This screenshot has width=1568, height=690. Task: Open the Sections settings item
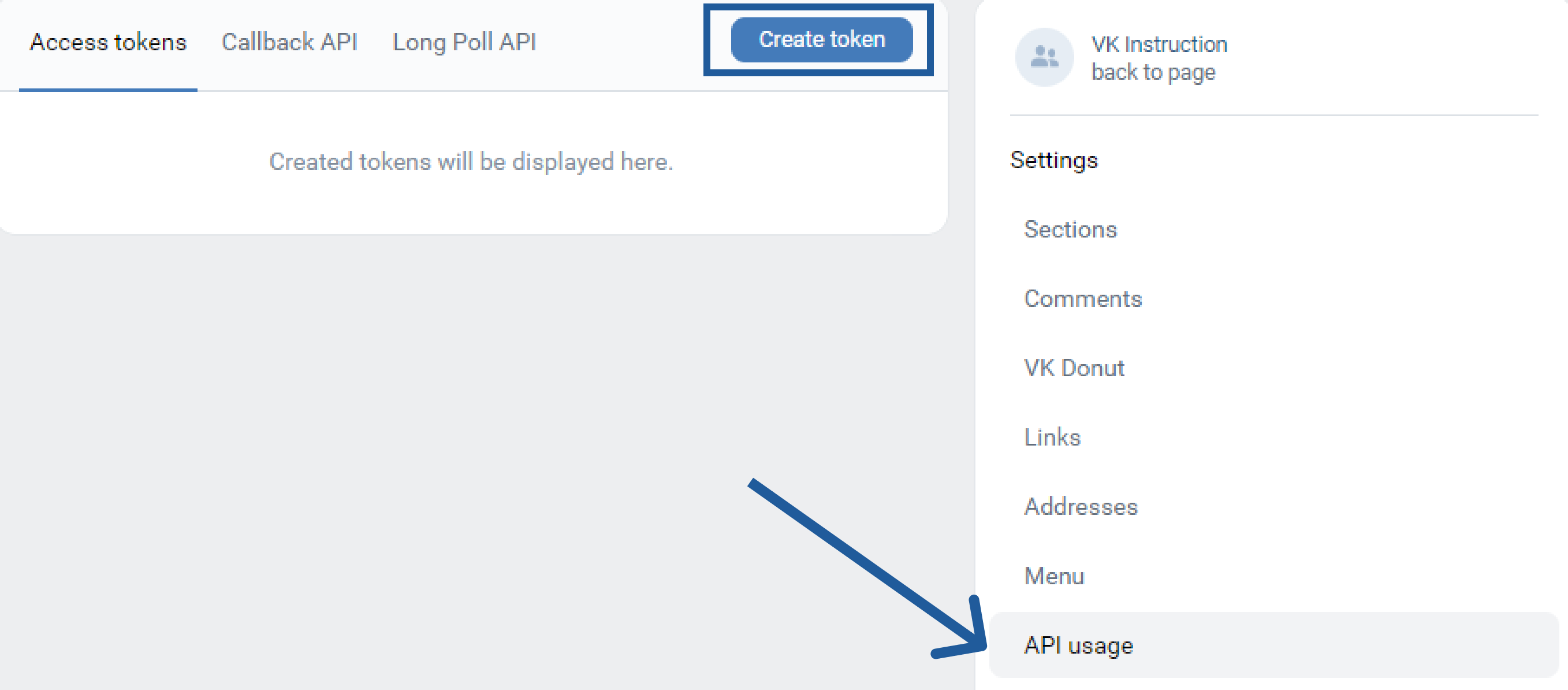click(x=1071, y=229)
